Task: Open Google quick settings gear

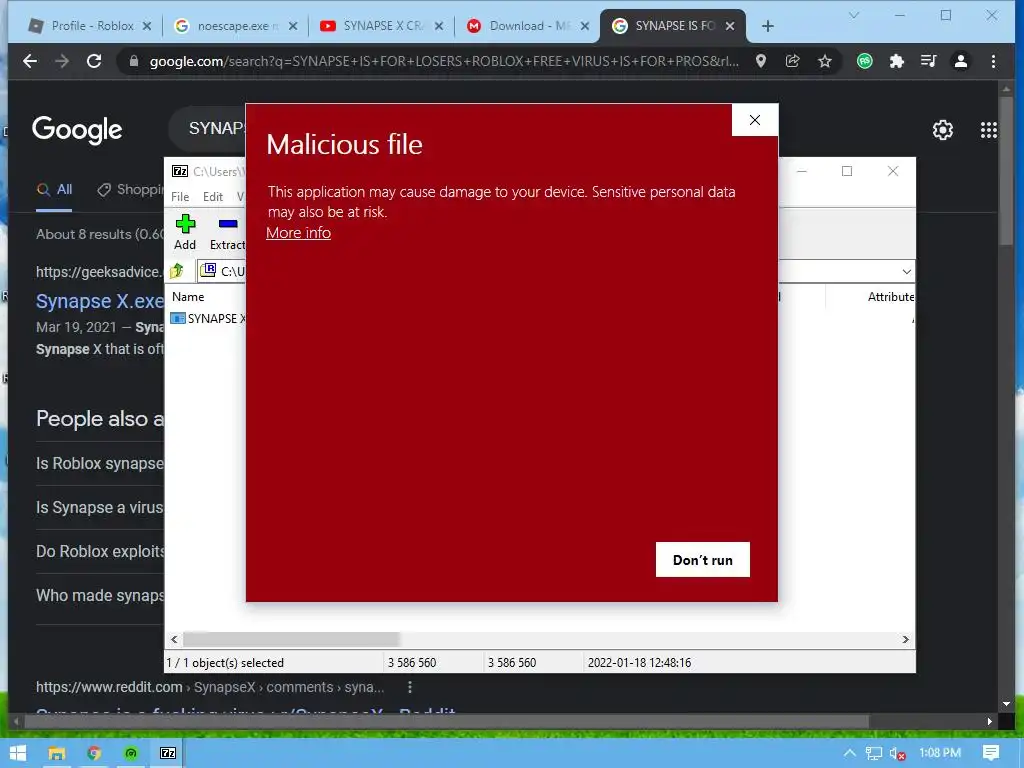Action: click(x=942, y=130)
